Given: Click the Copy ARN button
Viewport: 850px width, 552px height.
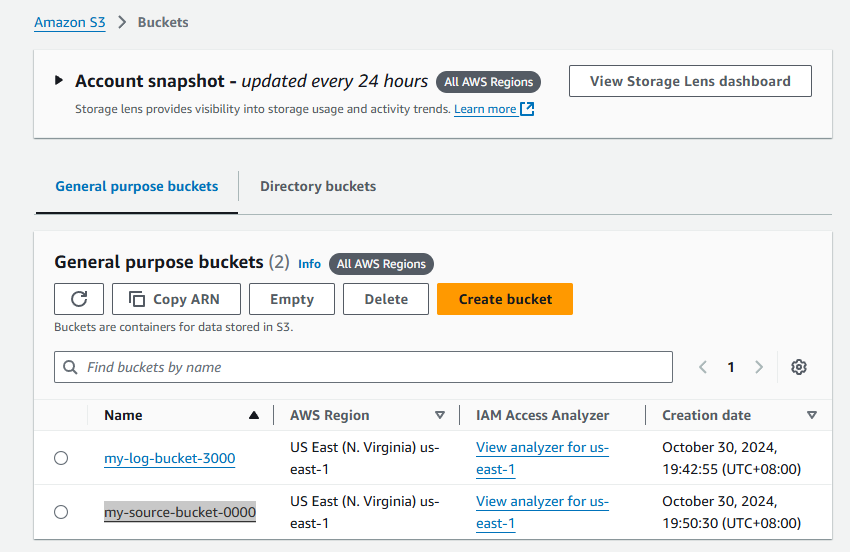Looking at the screenshot, I should pos(175,299).
